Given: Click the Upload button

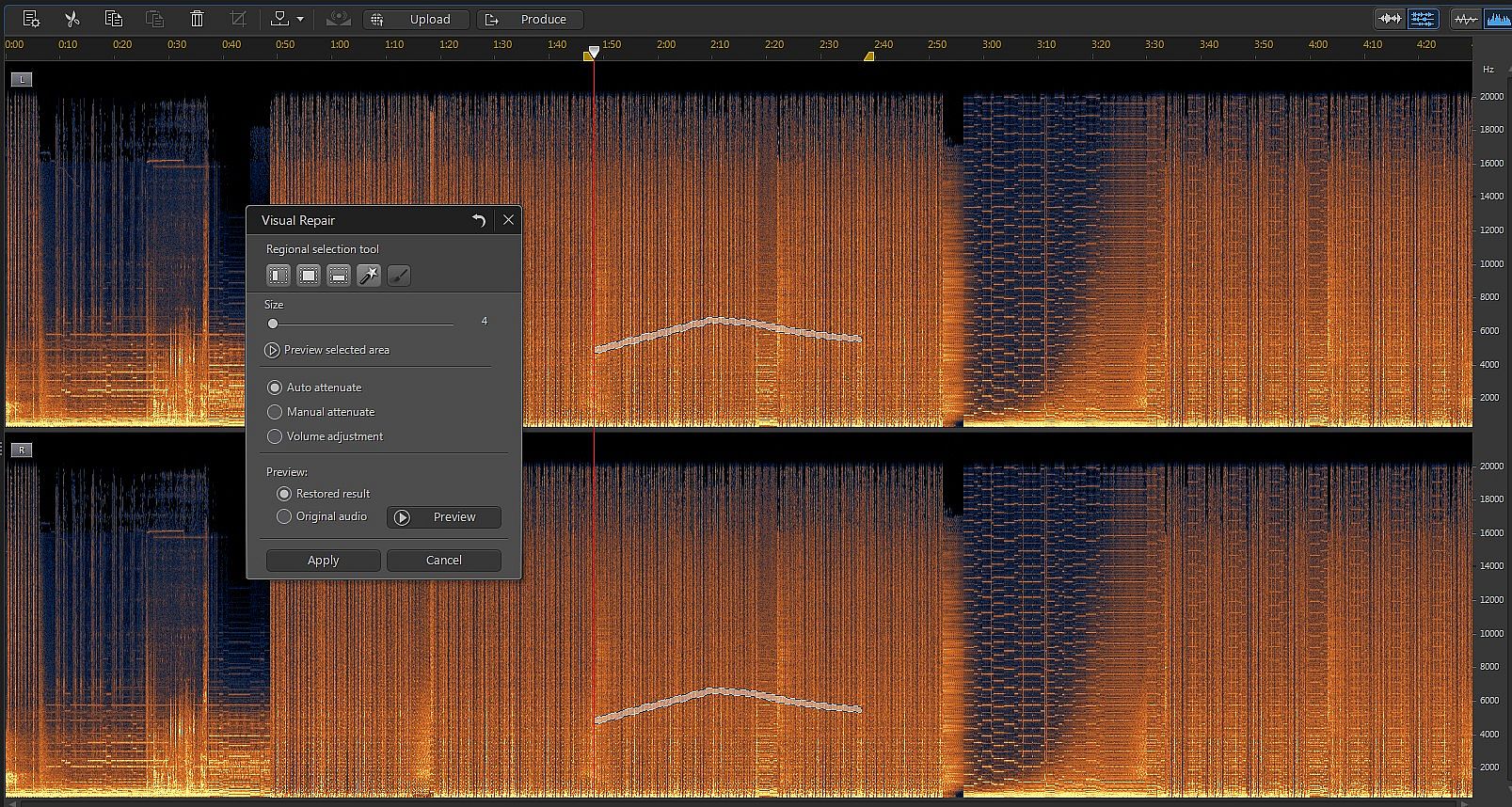Looking at the screenshot, I should [x=417, y=19].
